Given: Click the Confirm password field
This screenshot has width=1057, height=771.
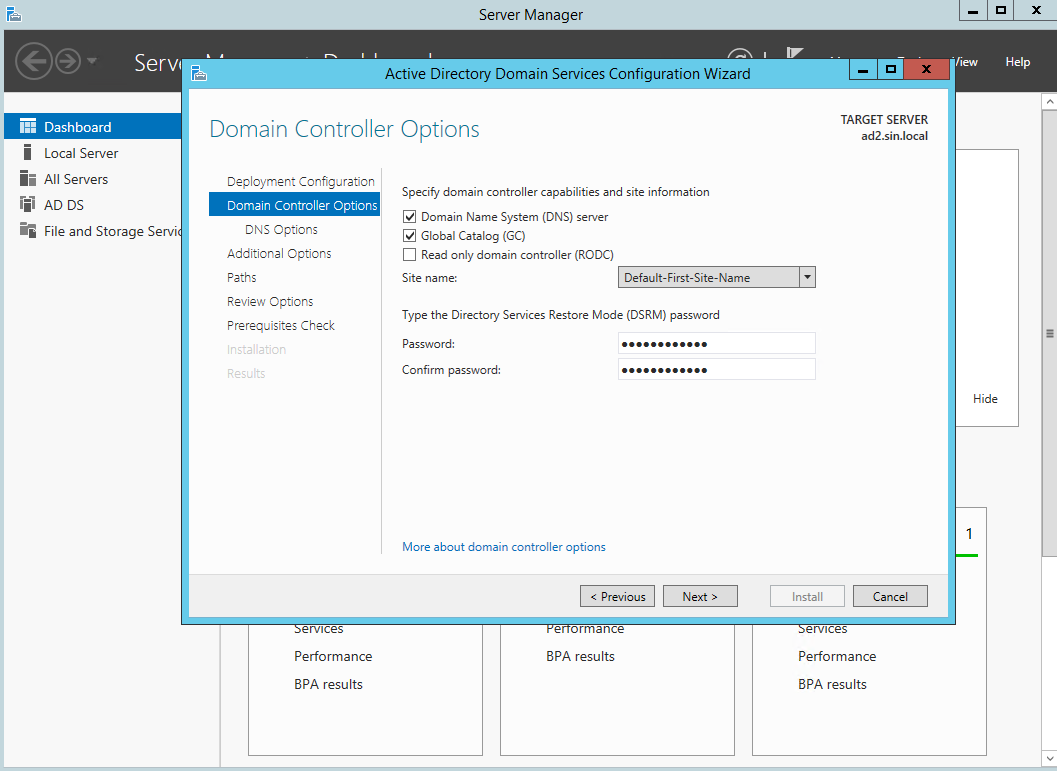Looking at the screenshot, I should click(717, 369).
